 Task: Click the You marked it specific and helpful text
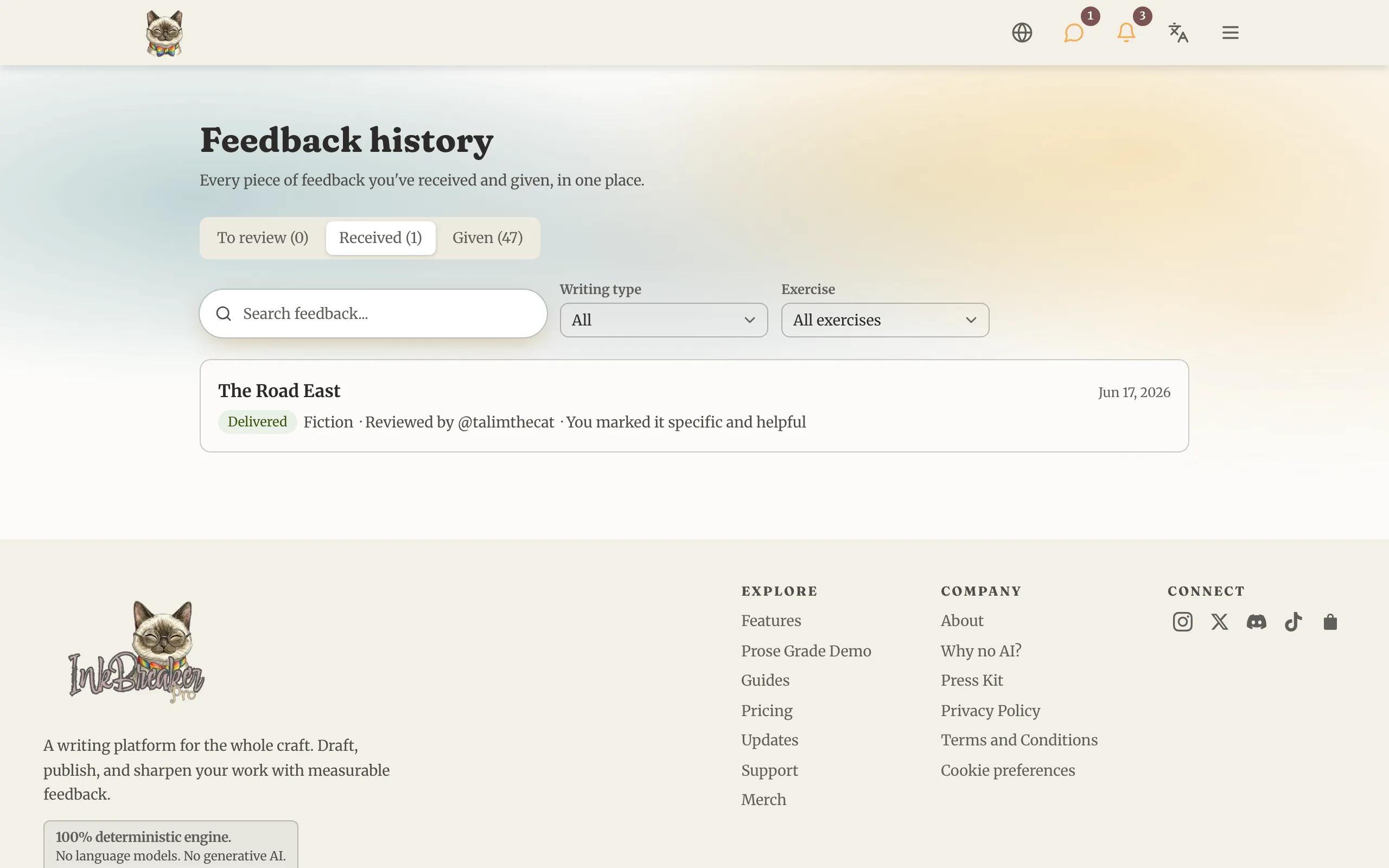click(x=686, y=422)
